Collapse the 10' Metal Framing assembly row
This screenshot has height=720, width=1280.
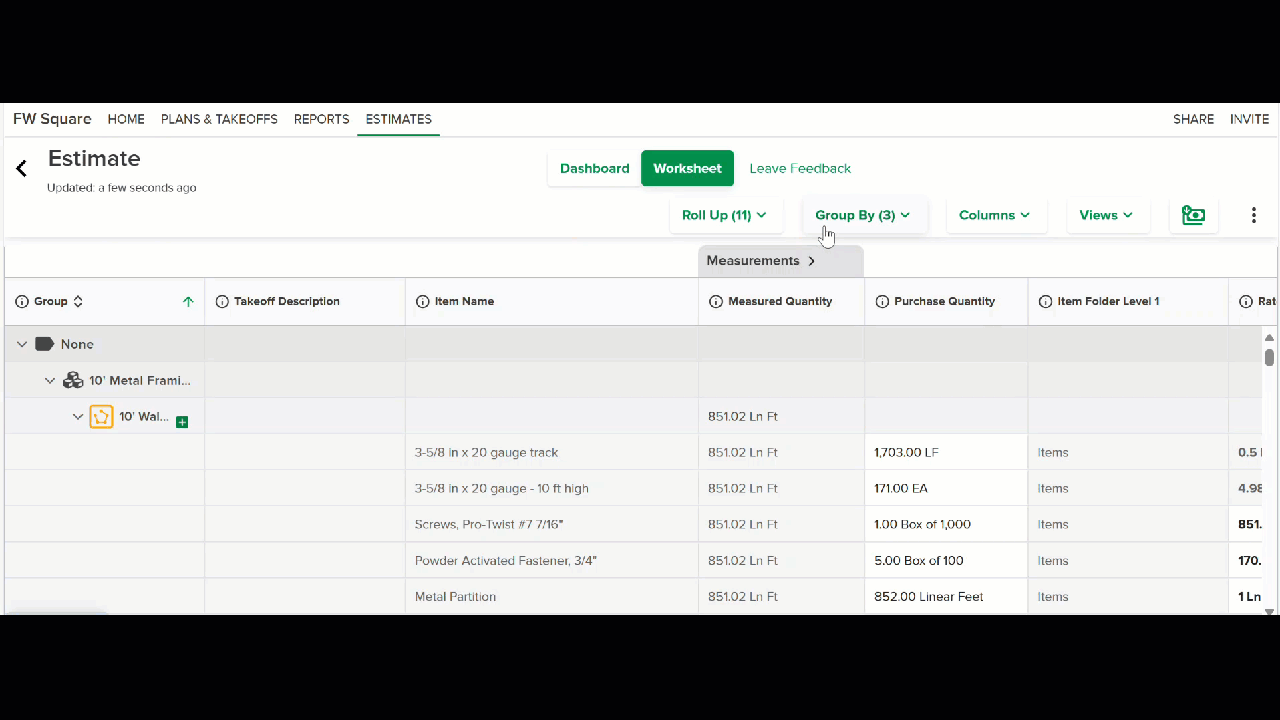tap(50, 380)
